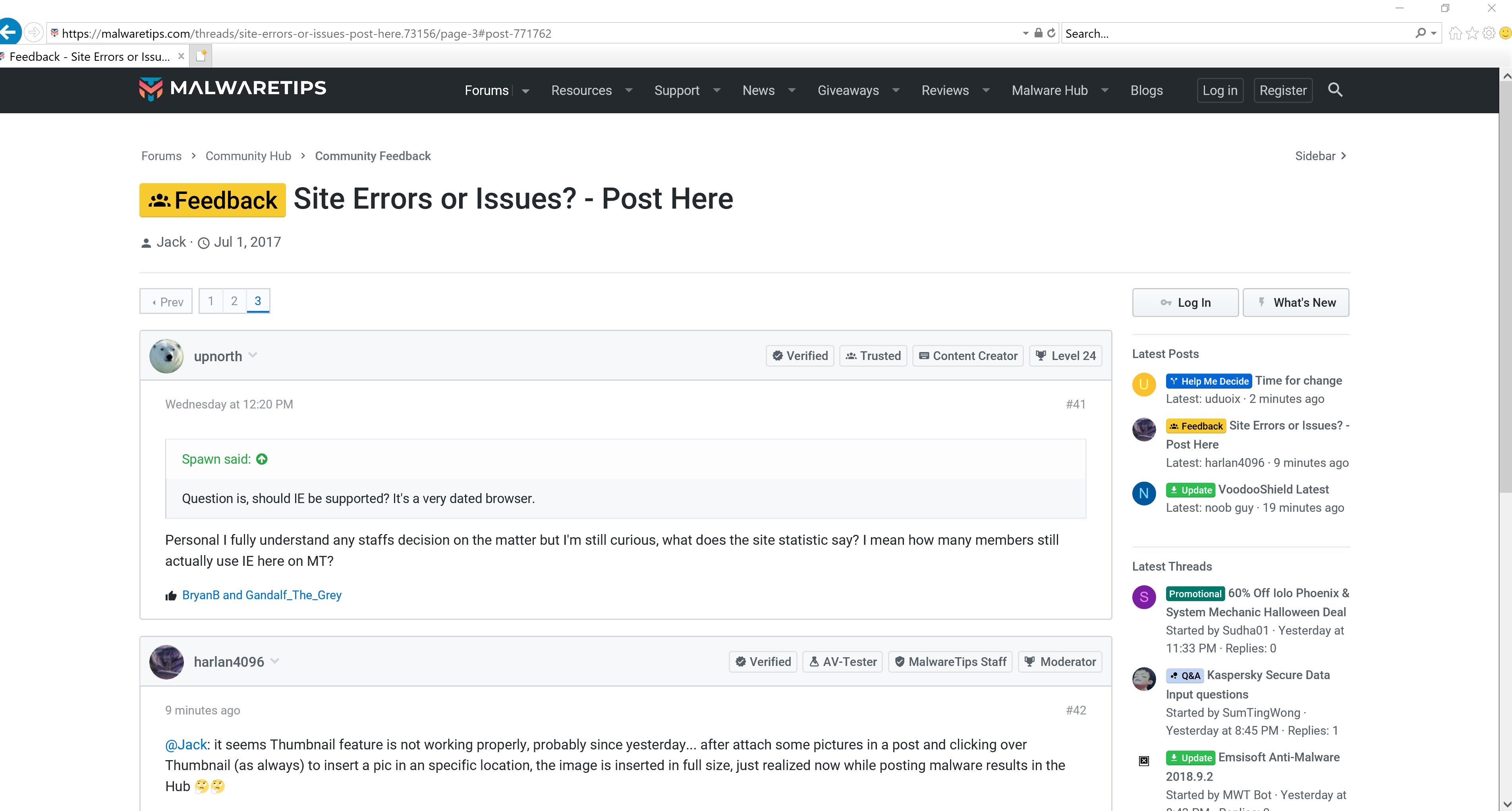This screenshot has width=1512, height=811.
Task: Click the thumbs-up like icon
Action: (171, 596)
